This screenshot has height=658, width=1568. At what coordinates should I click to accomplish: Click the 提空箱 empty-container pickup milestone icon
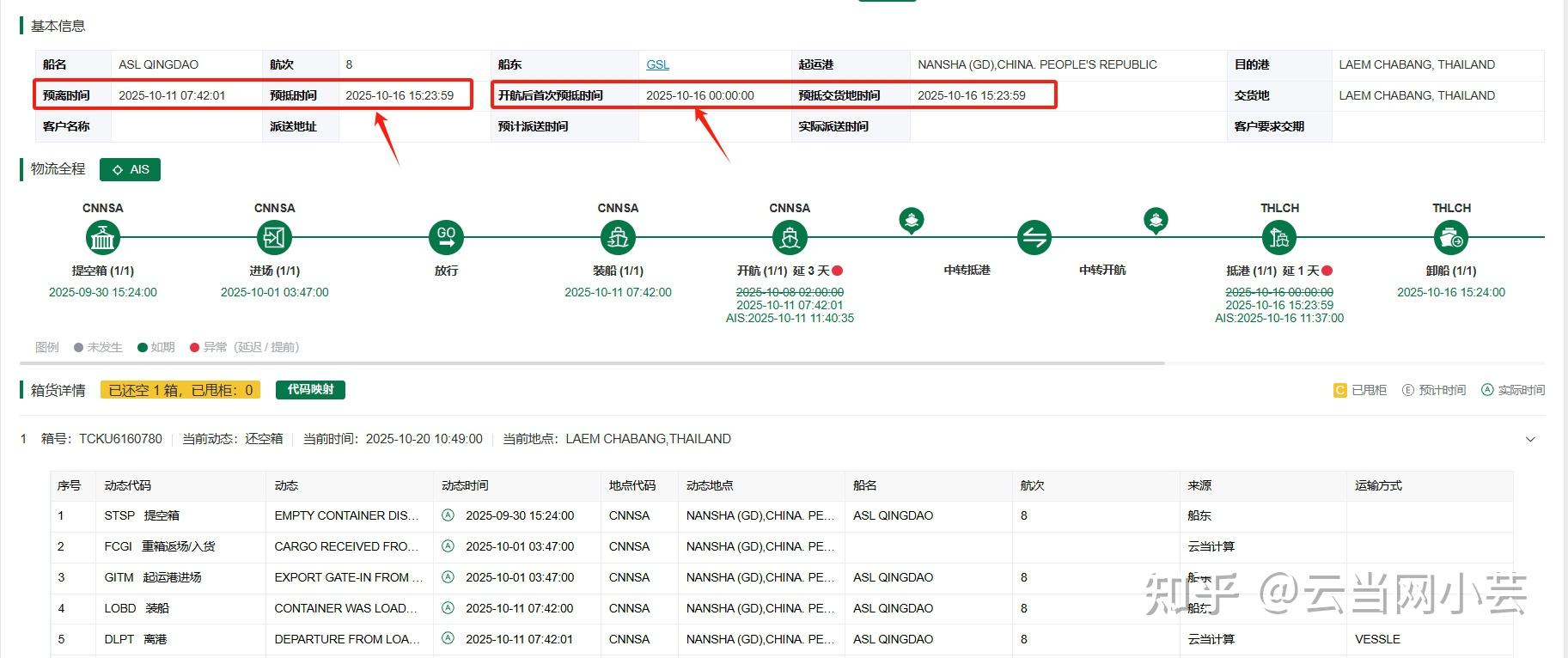pos(102,237)
